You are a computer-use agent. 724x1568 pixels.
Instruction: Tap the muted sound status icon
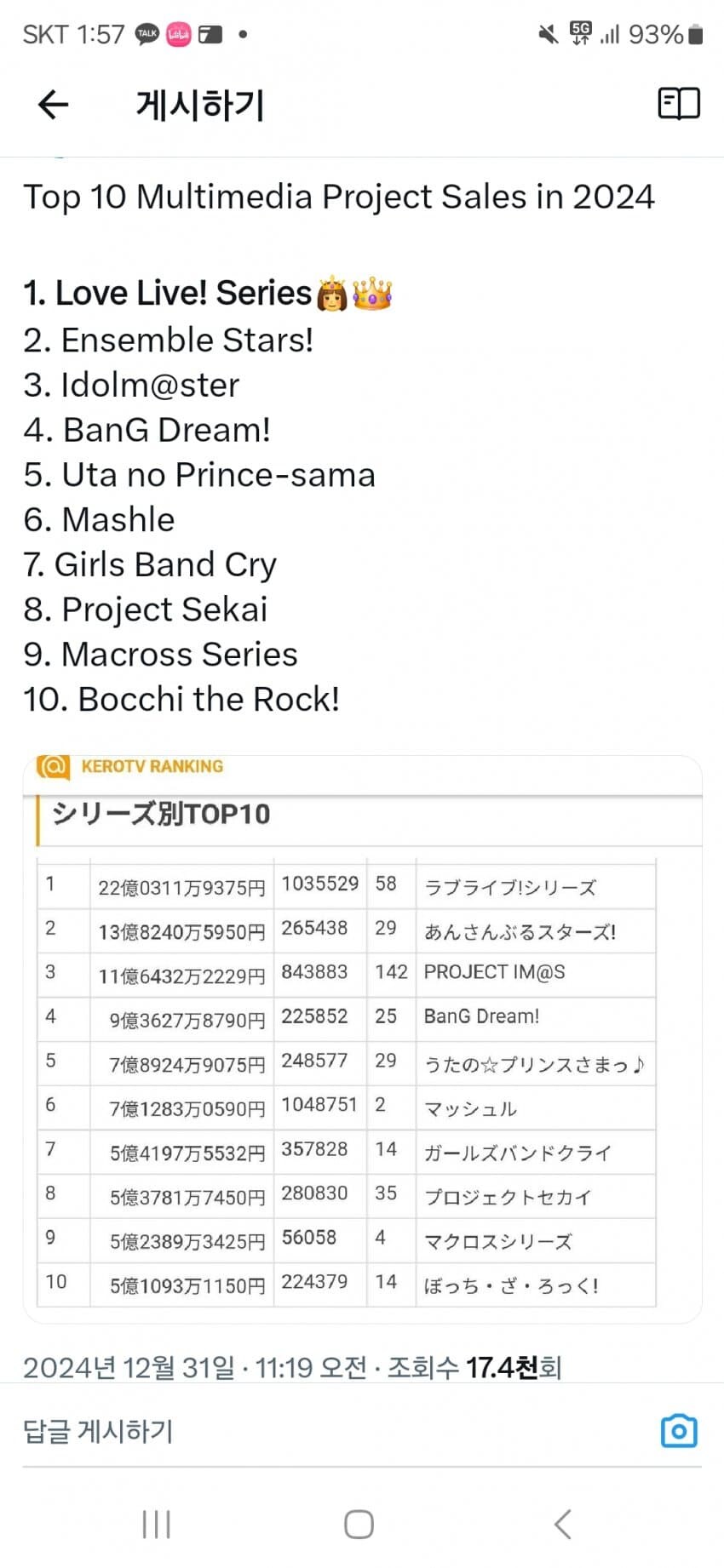(x=548, y=34)
